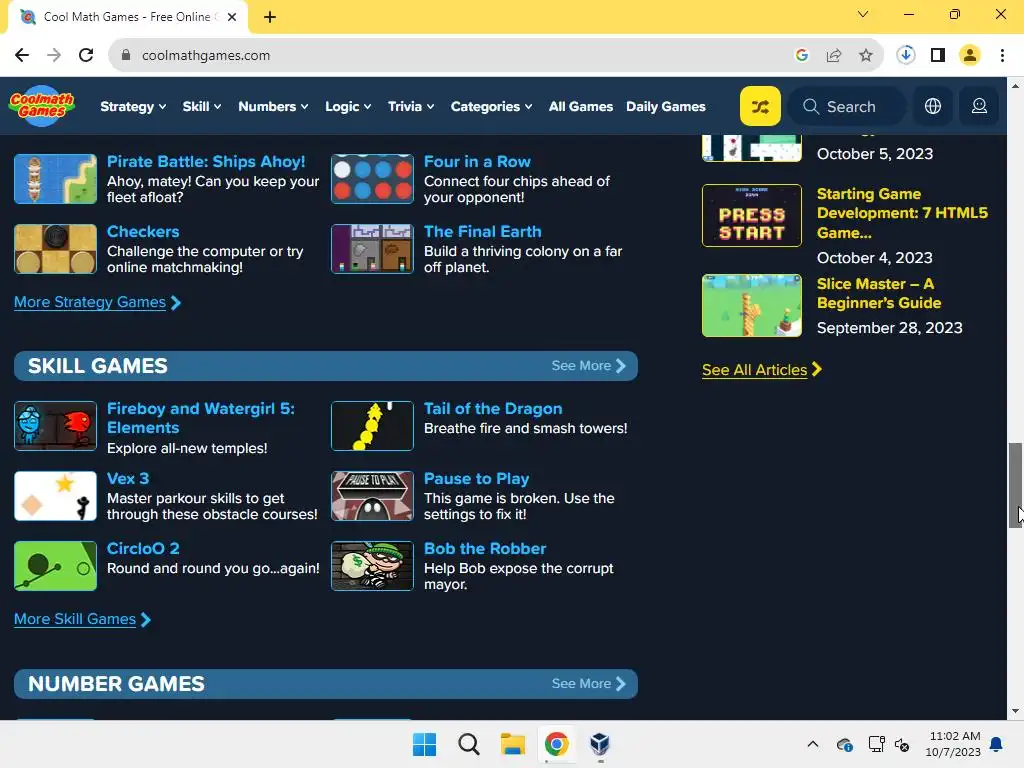Reload the page with the refresh icon
Viewport: 1024px width, 768px height.
[x=86, y=56]
